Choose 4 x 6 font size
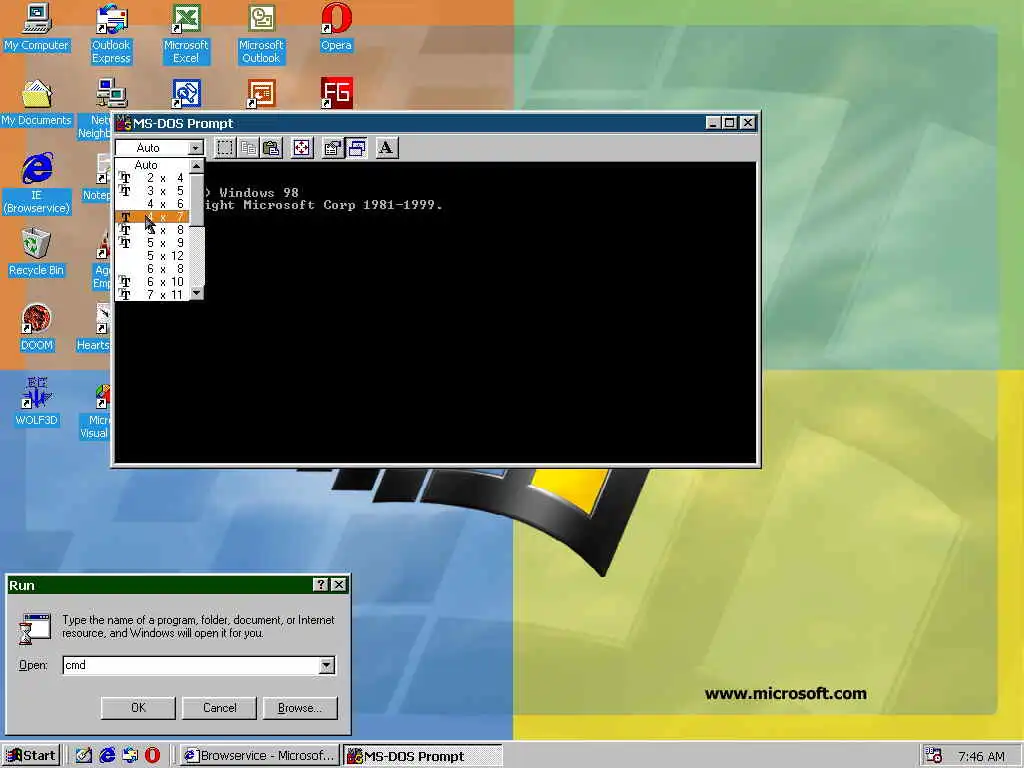This screenshot has height=768, width=1024. pos(152,204)
